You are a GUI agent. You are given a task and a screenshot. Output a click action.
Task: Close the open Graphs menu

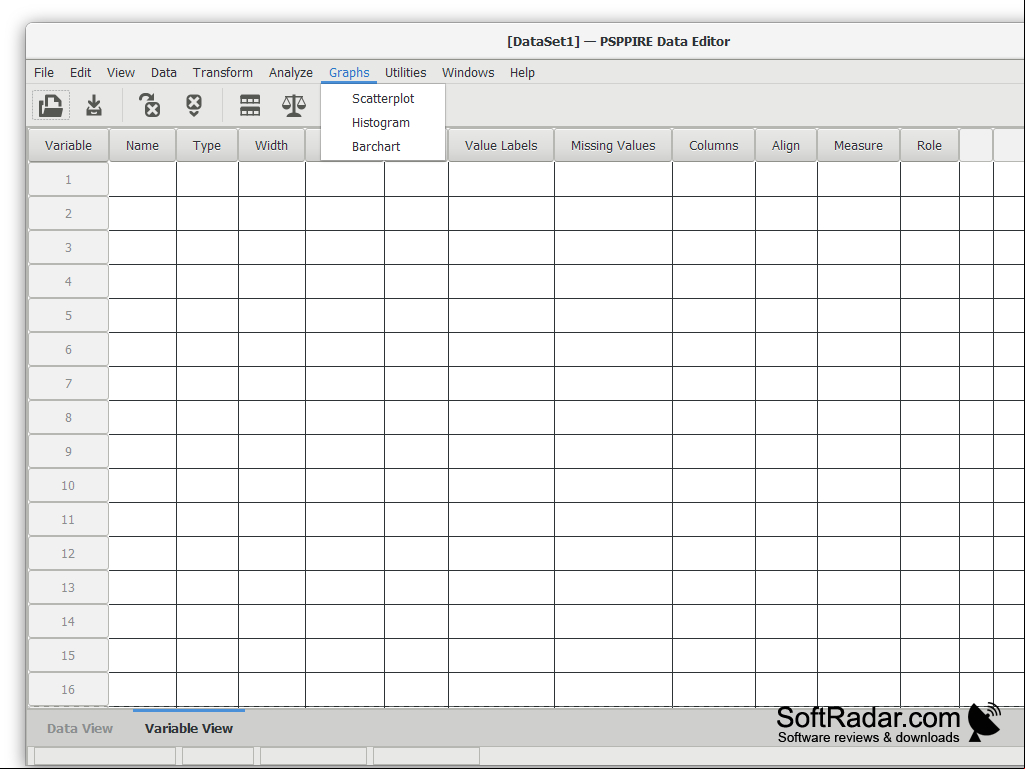coord(349,73)
